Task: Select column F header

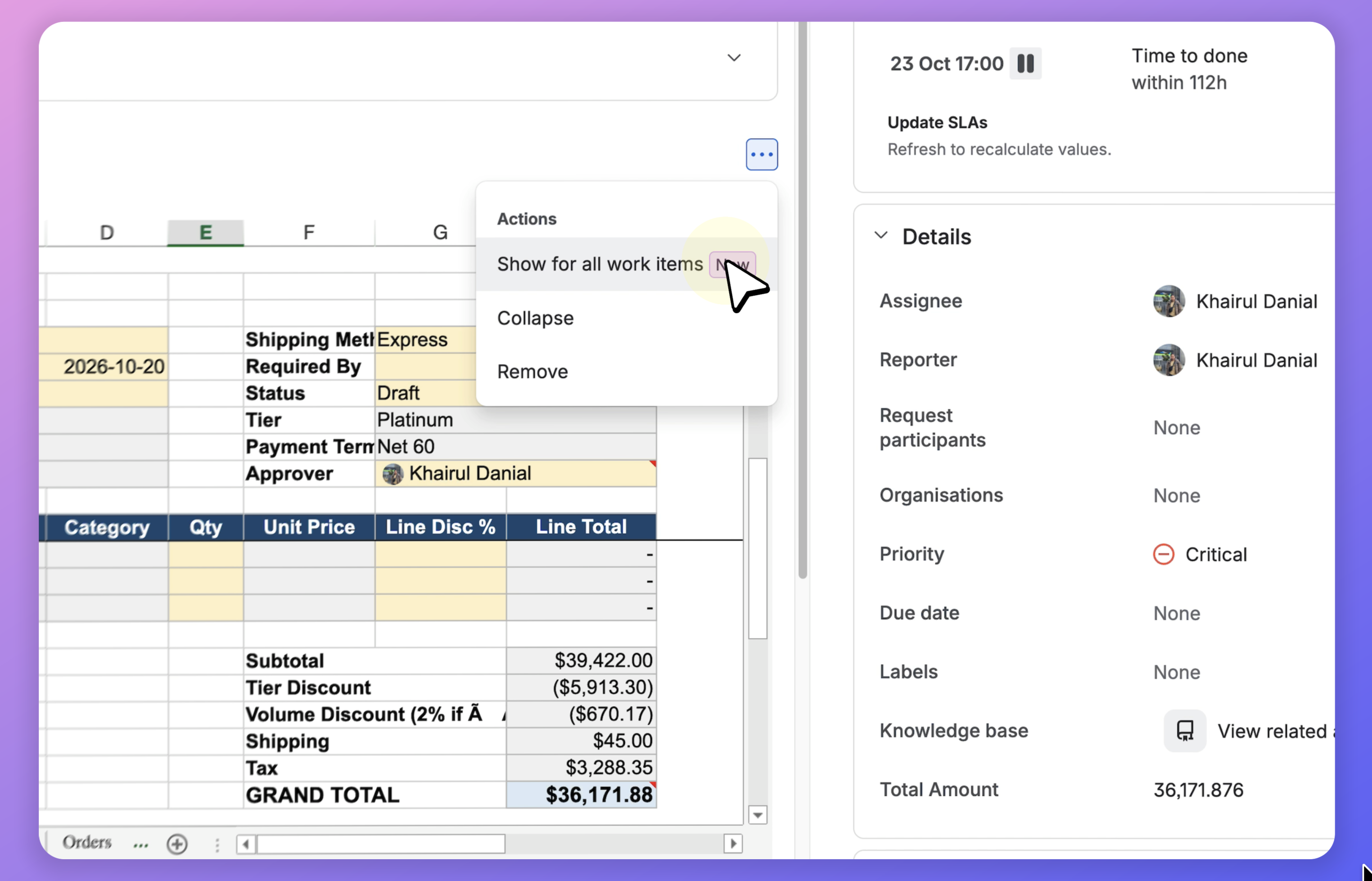Action: (x=309, y=232)
